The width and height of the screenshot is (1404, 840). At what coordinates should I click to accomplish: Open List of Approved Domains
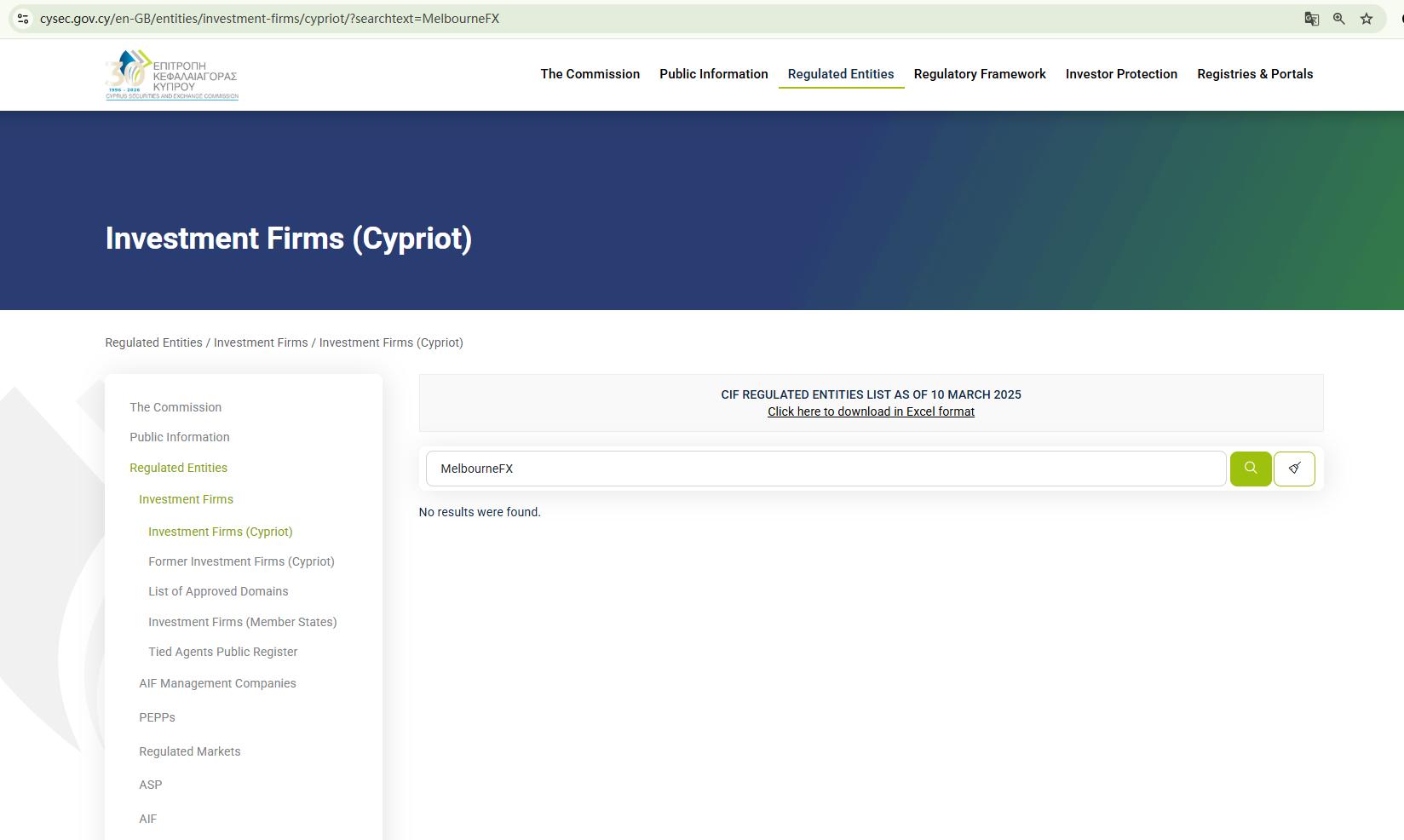(218, 591)
